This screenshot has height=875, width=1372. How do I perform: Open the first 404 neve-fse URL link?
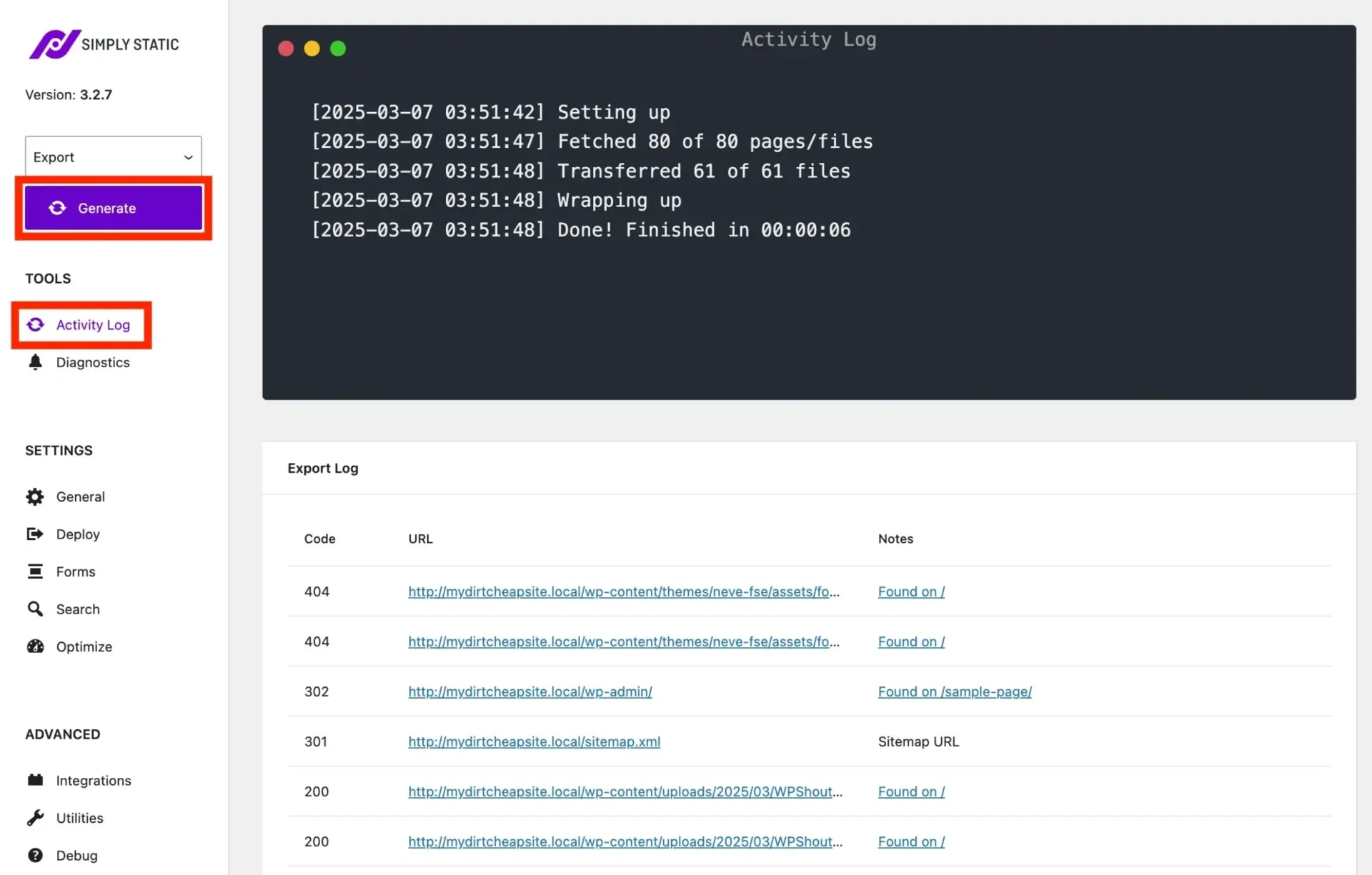tap(623, 591)
